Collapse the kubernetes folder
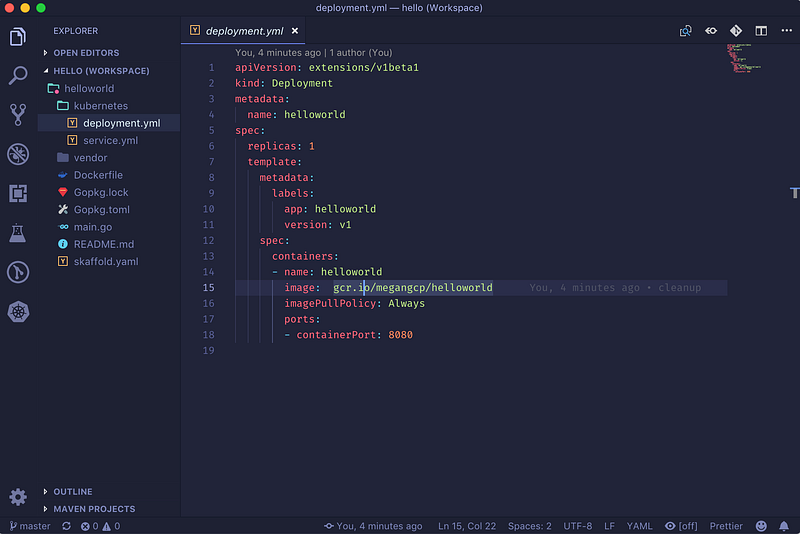Image resolution: width=800 pixels, height=534 pixels. tap(100, 106)
